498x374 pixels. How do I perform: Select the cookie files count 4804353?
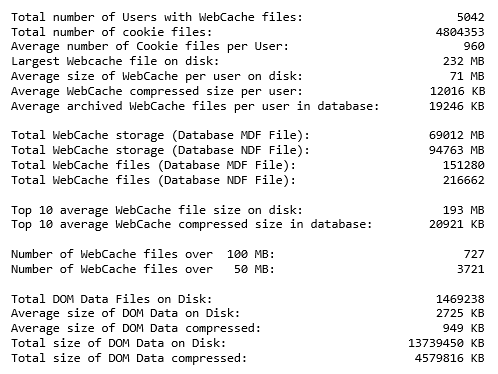(460, 32)
